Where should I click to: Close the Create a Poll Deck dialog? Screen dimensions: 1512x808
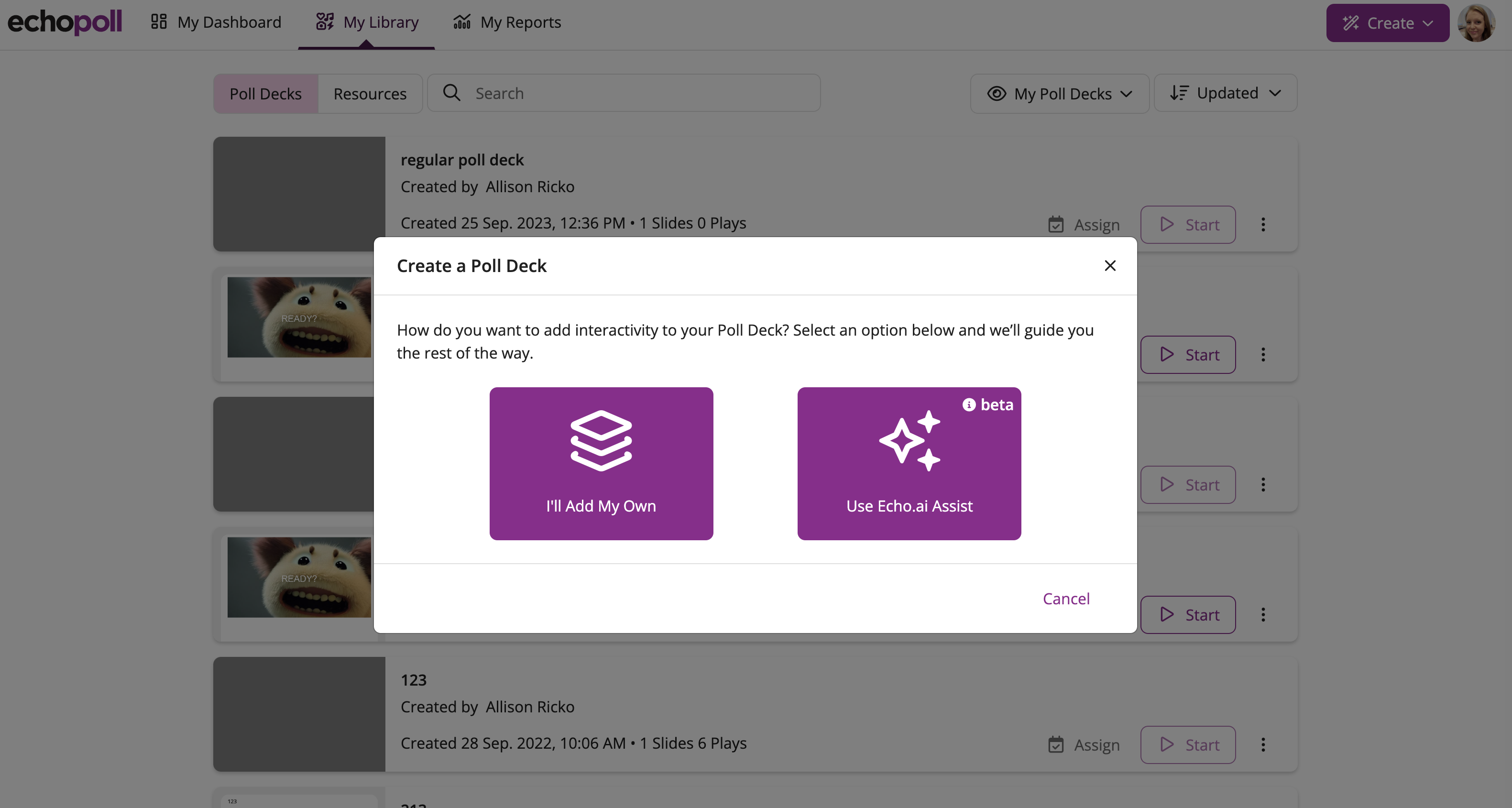1110,266
